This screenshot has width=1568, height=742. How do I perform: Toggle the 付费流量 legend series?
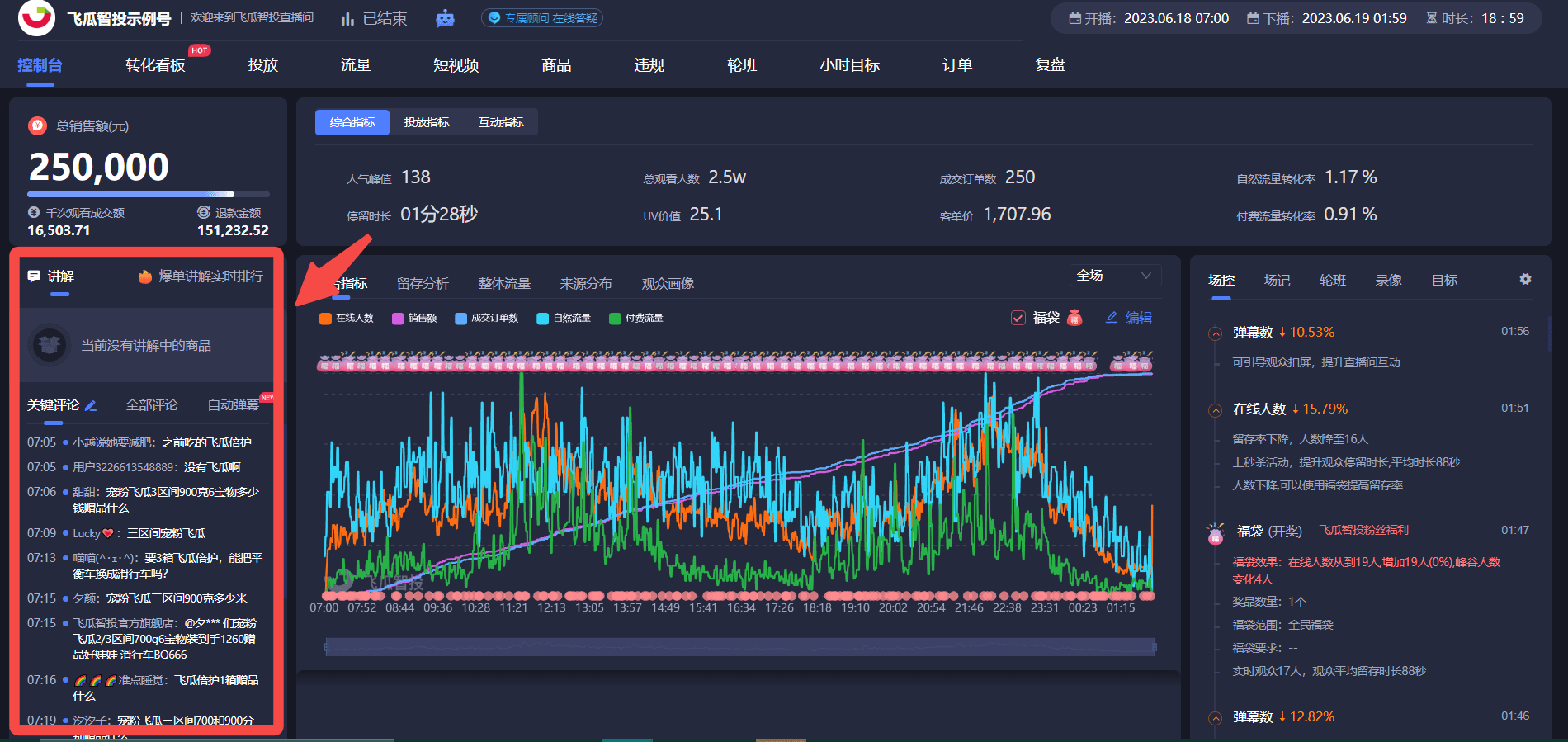coord(636,318)
